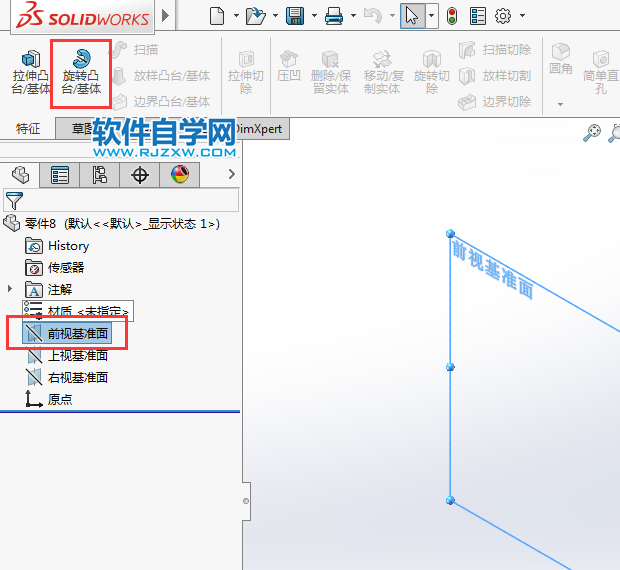This screenshot has width=620, height=570.
Task: Click 边界凸台/基体 boundary boss tool
Action: tap(161, 102)
